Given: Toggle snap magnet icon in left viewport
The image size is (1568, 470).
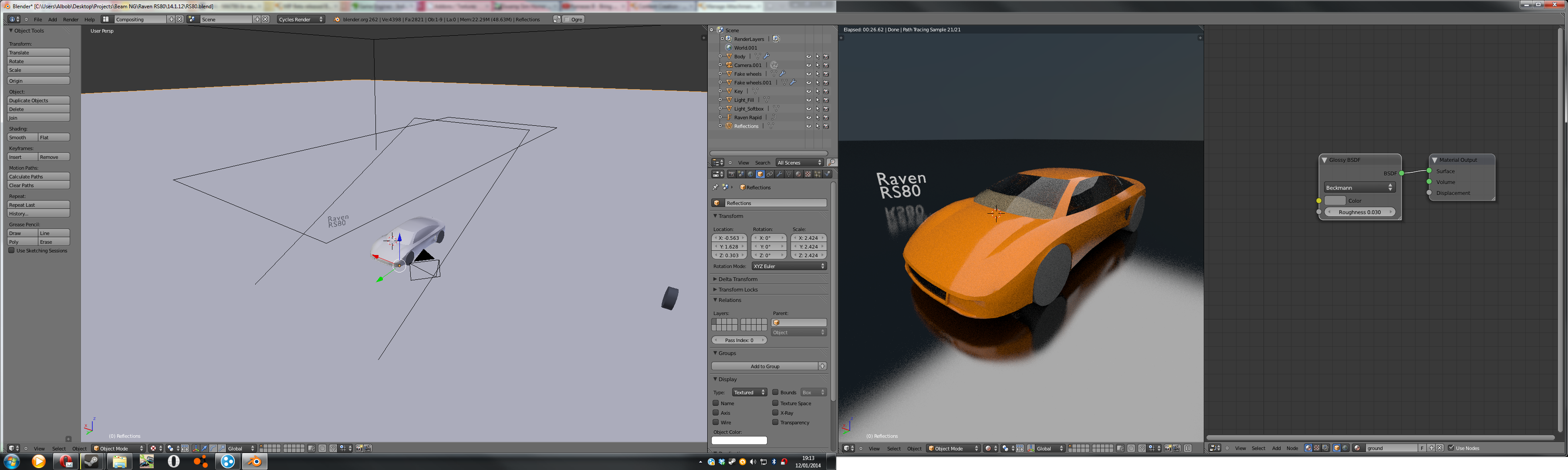Looking at the screenshot, I should (334, 448).
